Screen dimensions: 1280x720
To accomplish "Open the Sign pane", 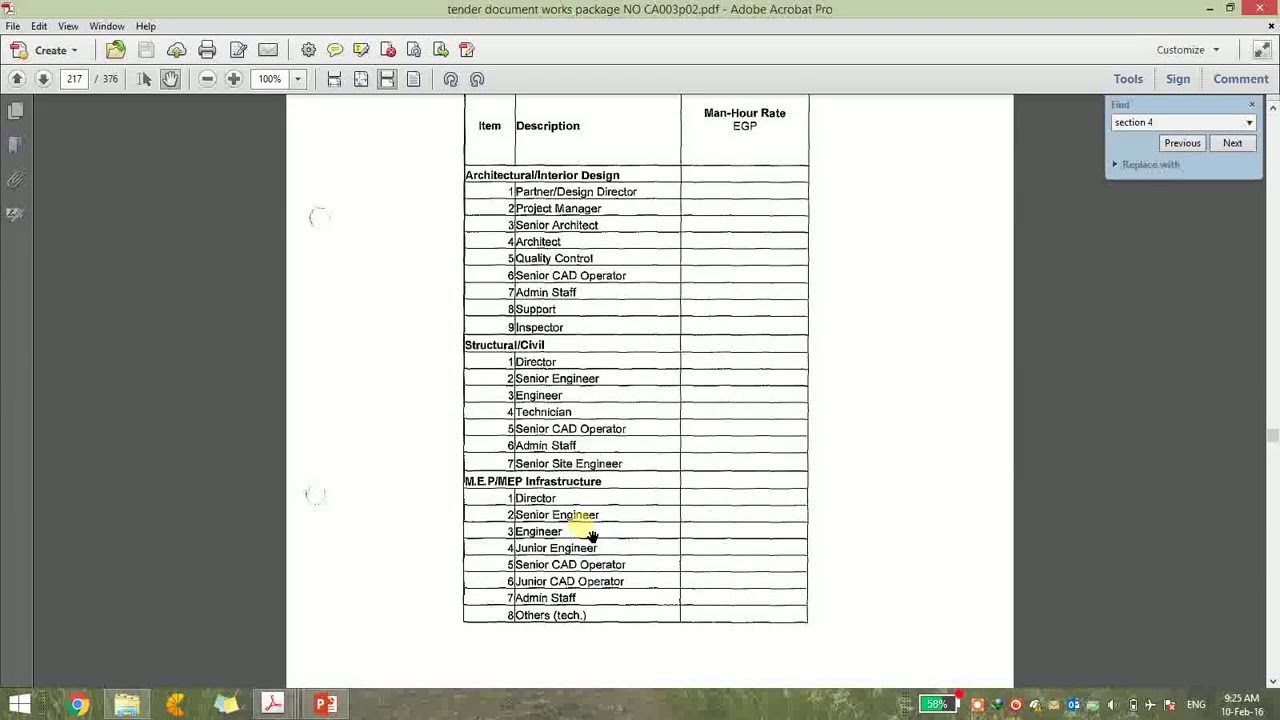I will (1178, 79).
